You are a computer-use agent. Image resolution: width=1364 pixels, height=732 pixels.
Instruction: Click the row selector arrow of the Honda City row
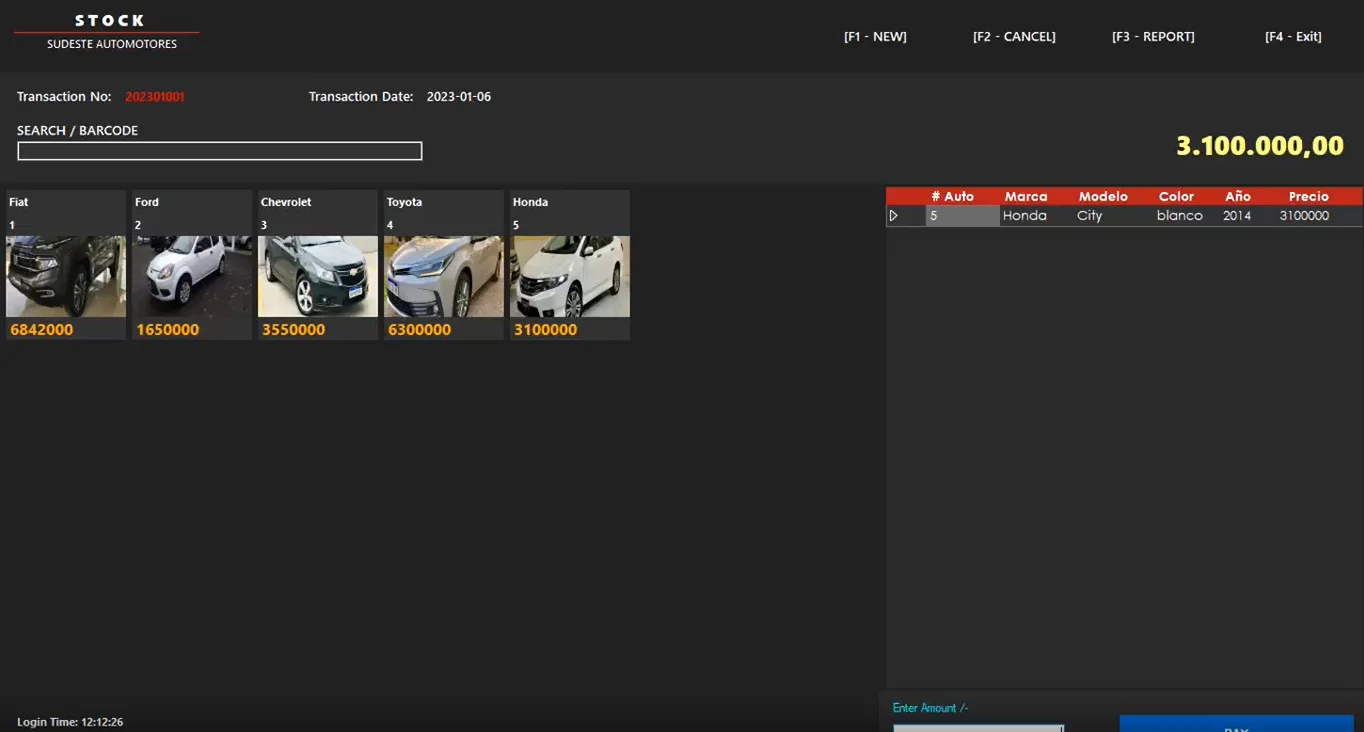[x=894, y=216]
